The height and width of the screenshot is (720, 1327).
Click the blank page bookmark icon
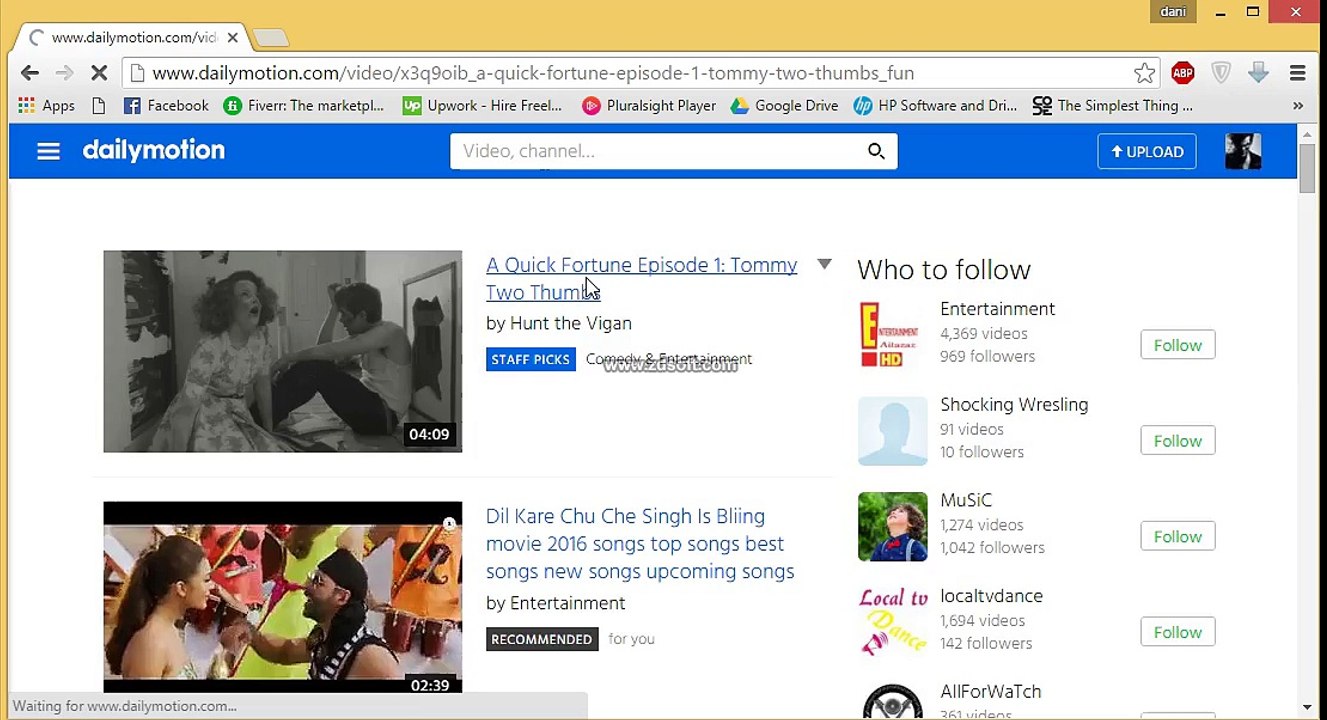98,106
